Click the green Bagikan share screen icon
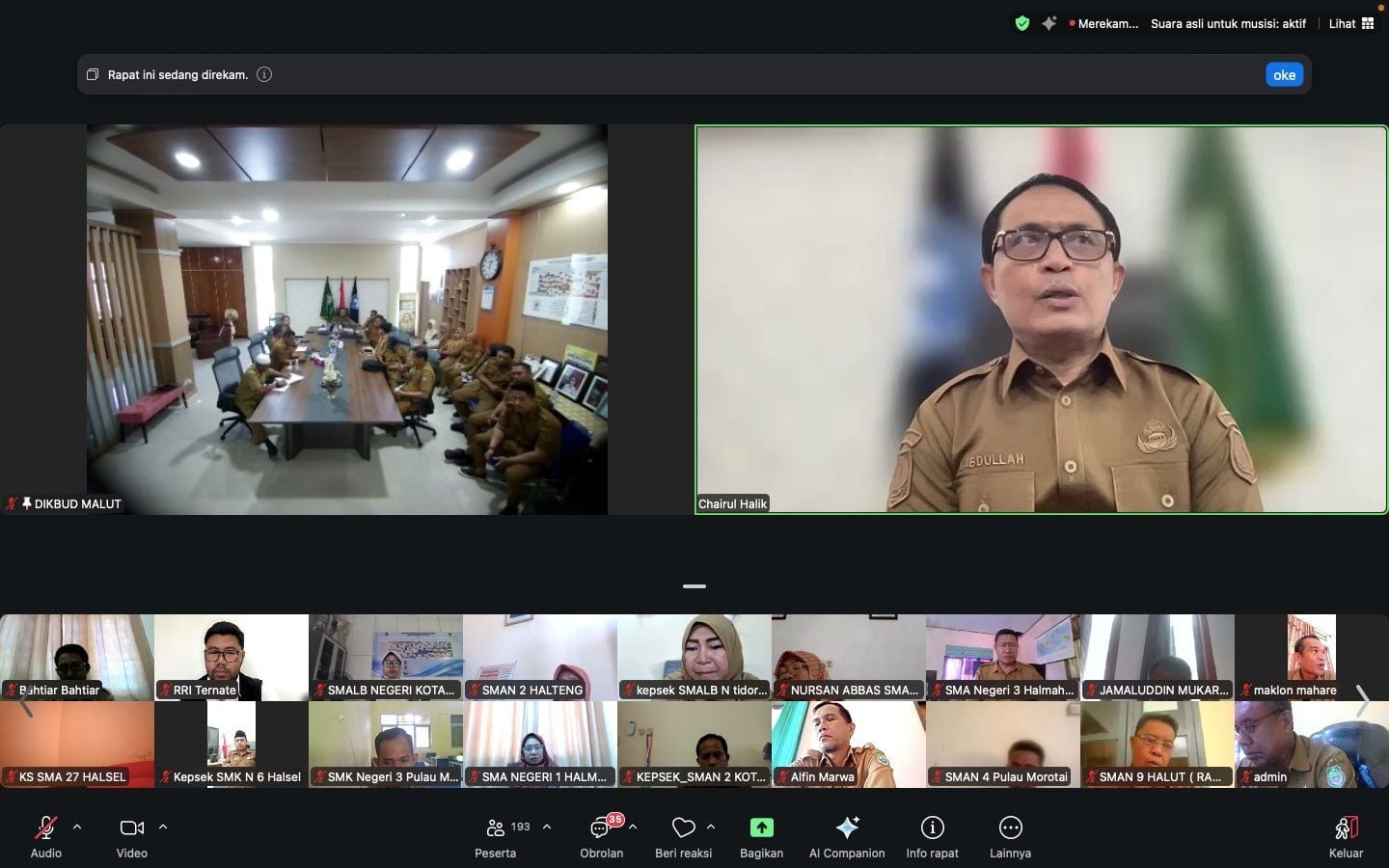Screen dimensions: 1389x868 [761, 827]
